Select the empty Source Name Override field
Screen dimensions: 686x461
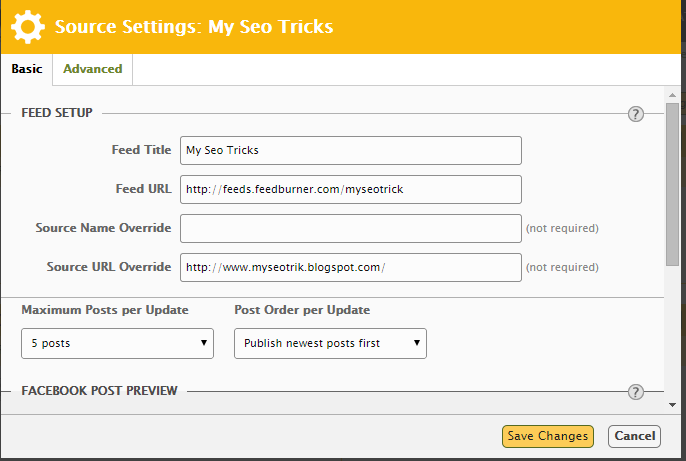351,228
